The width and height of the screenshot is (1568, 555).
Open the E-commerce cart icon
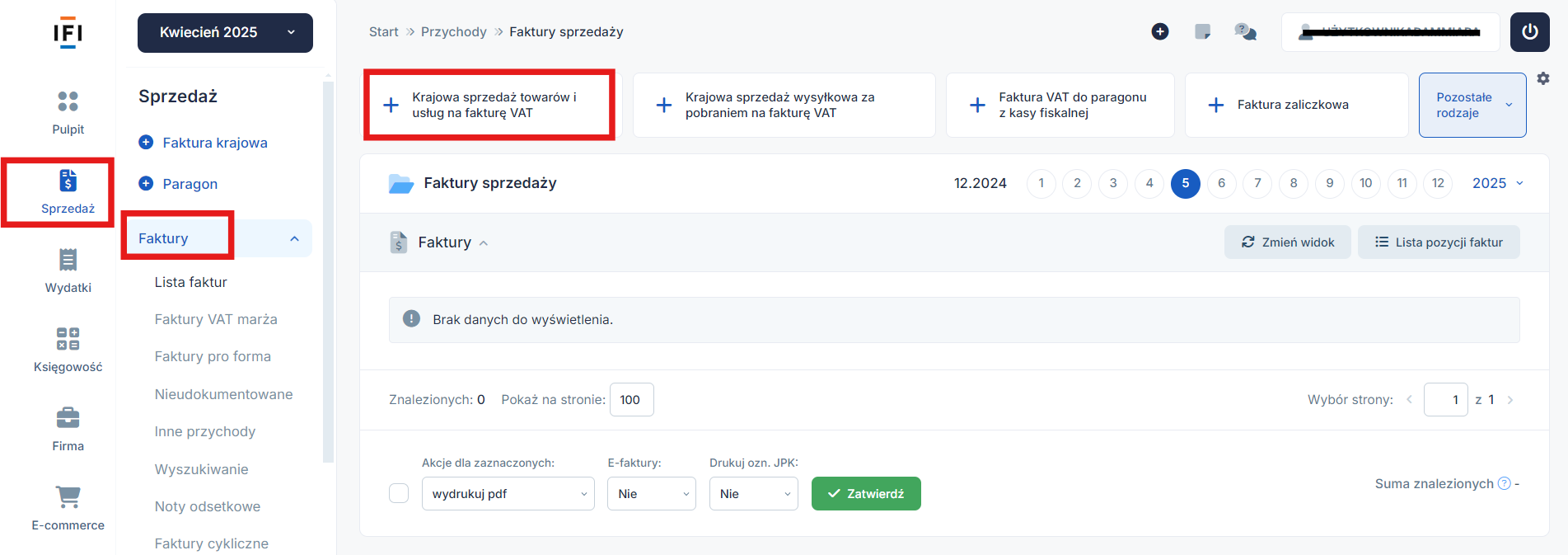click(x=68, y=497)
